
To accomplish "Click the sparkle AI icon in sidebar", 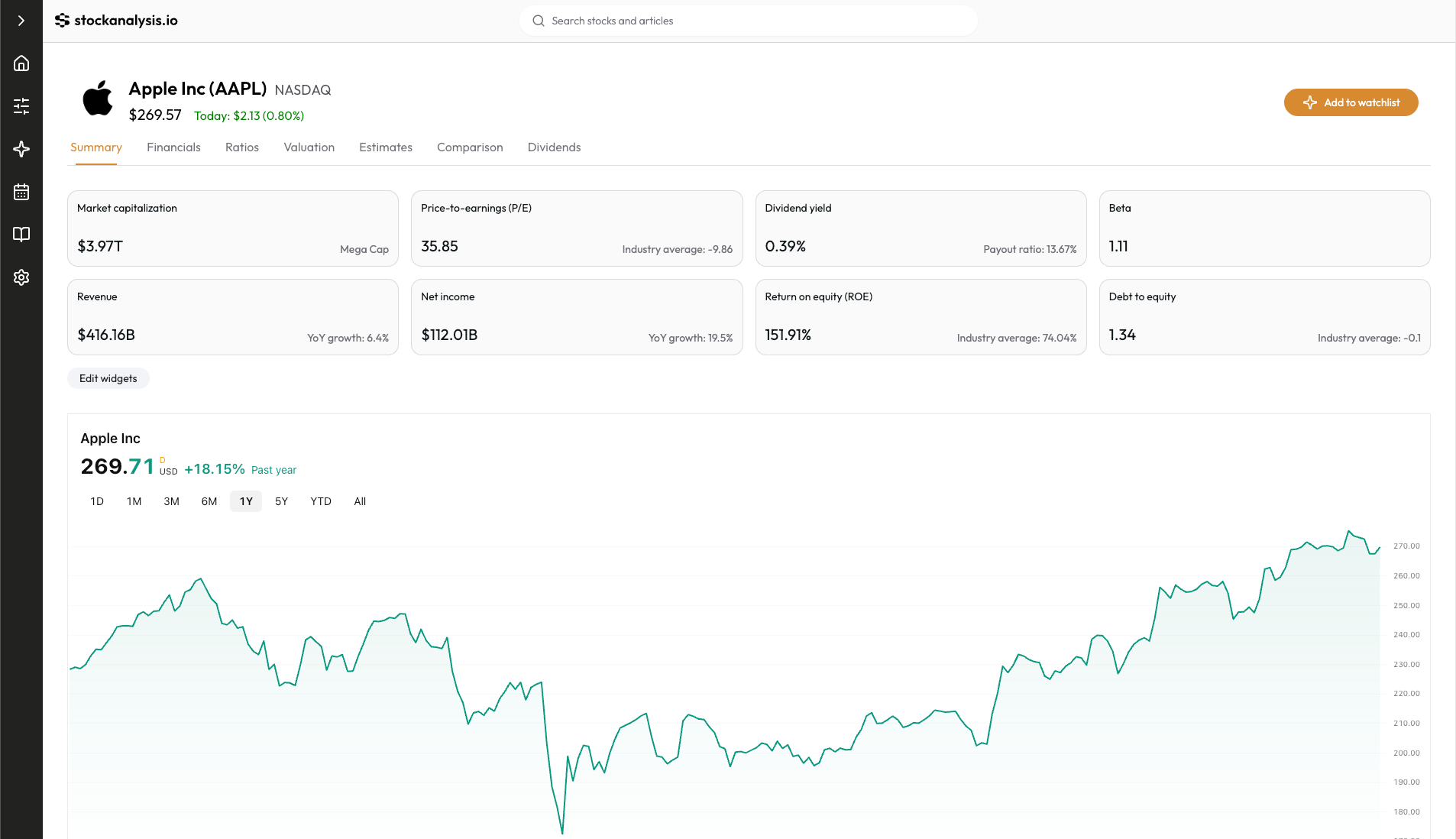I will (x=21, y=149).
